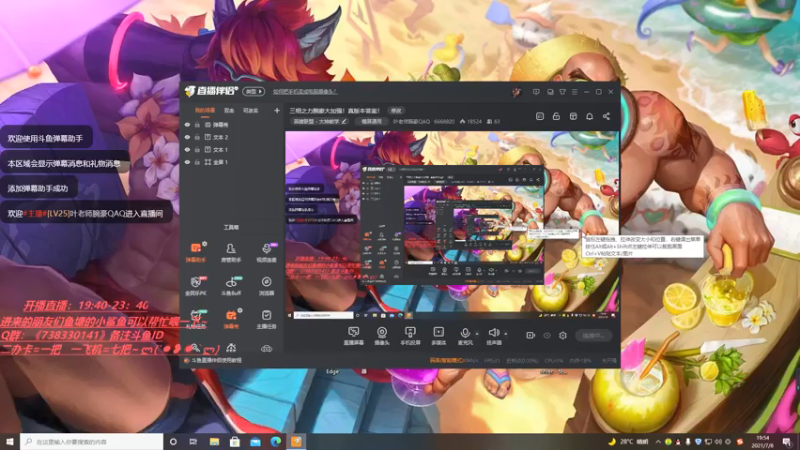Viewport: 800px width, 450px height.
Task: Click the share icon at top right of preview
Action: point(606,116)
